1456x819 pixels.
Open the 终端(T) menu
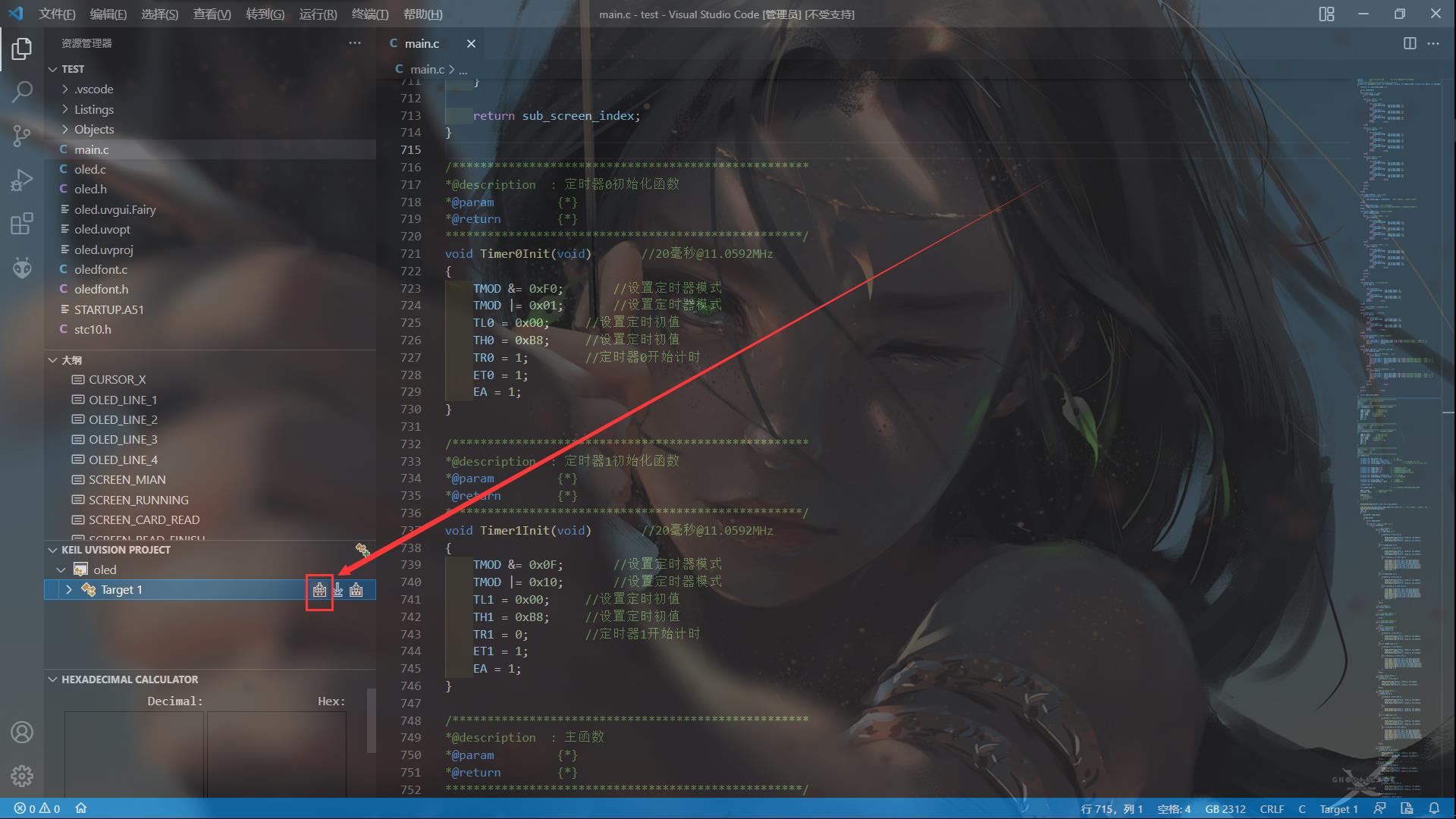click(x=370, y=14)
